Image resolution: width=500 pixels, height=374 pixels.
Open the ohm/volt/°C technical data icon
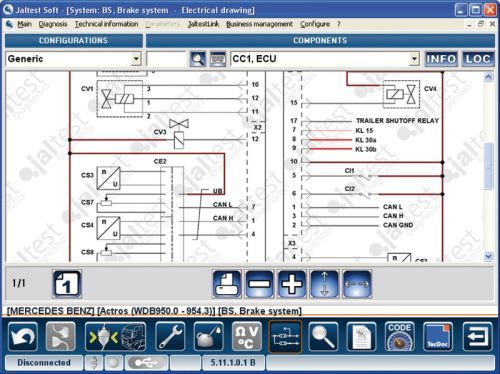pos(247,336)
